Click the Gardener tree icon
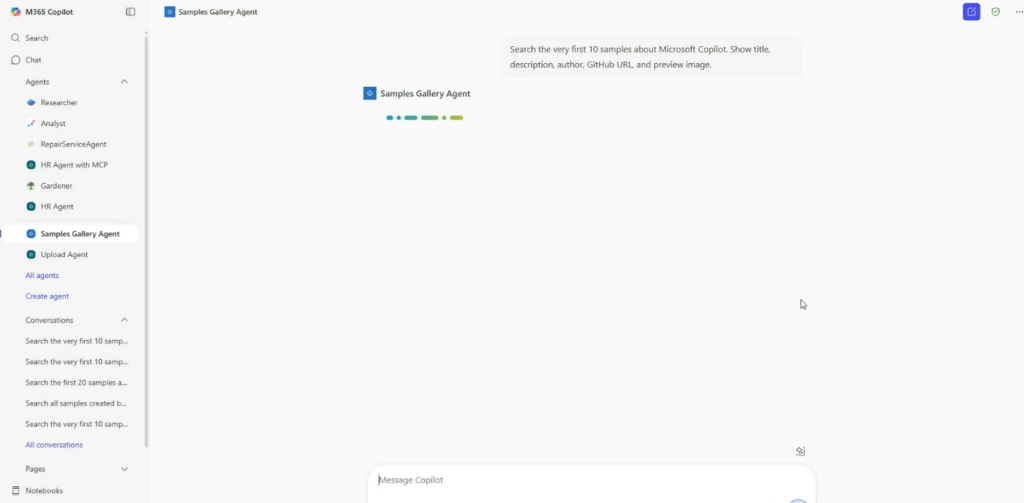The width and height of the screenshot is (1024, 503). (x=31, y=186)
